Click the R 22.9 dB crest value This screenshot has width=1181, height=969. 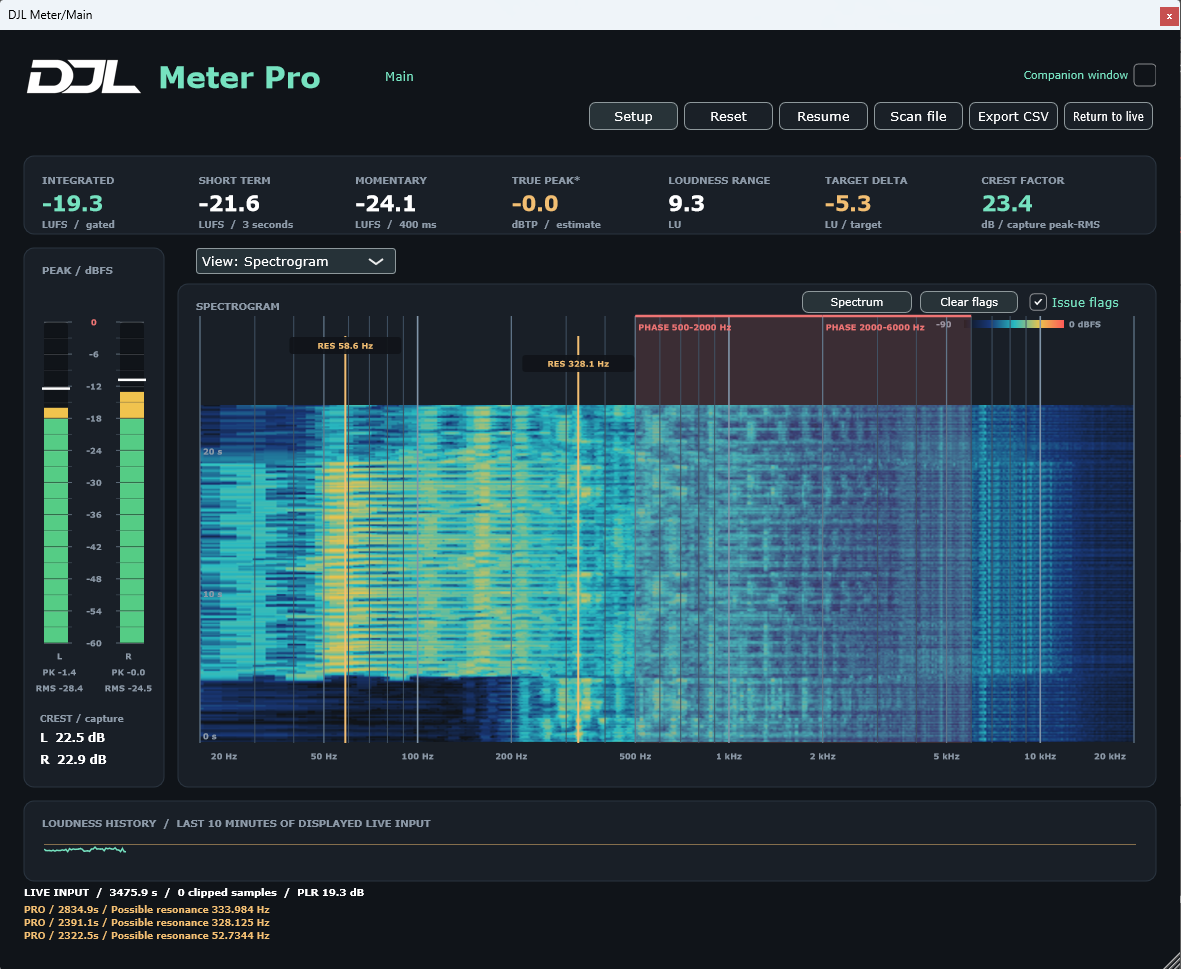(73, 759)
